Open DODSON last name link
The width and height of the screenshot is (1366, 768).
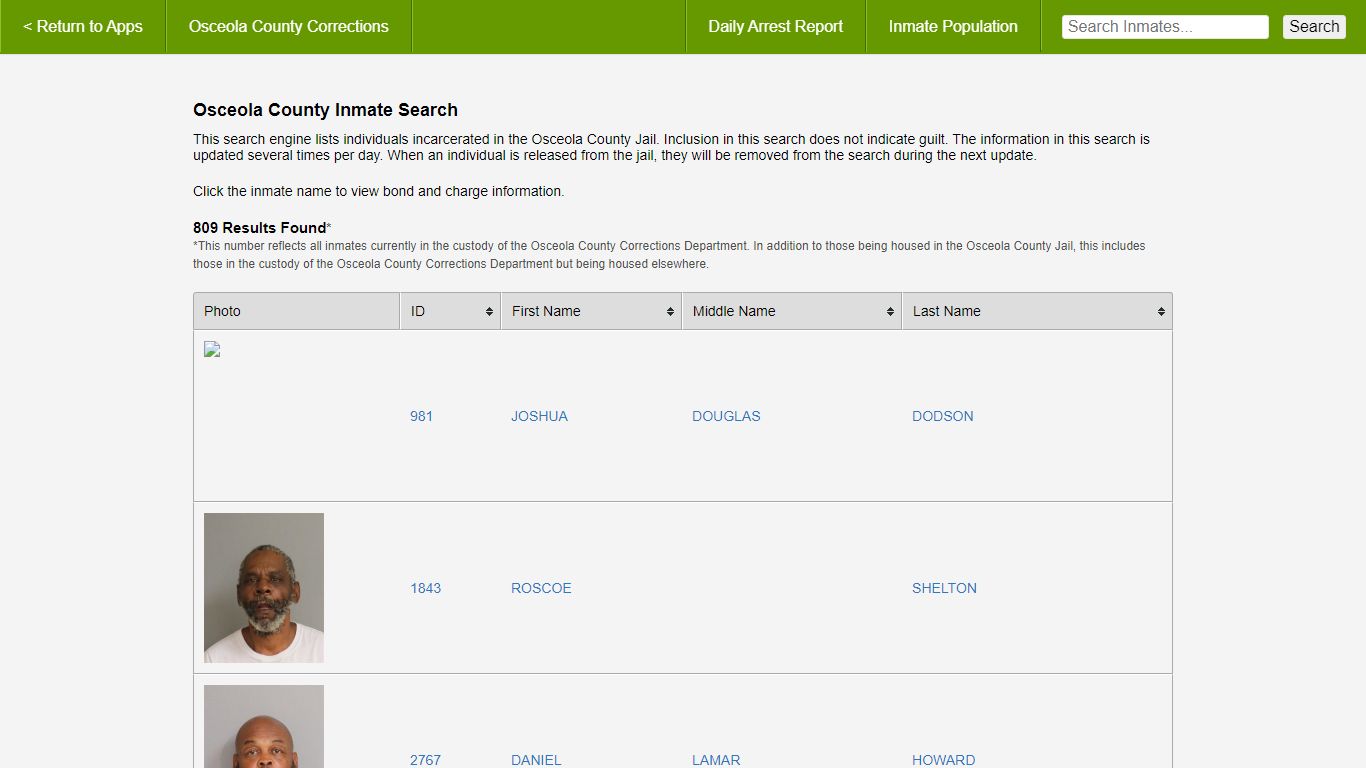click(x=942, y=416)
